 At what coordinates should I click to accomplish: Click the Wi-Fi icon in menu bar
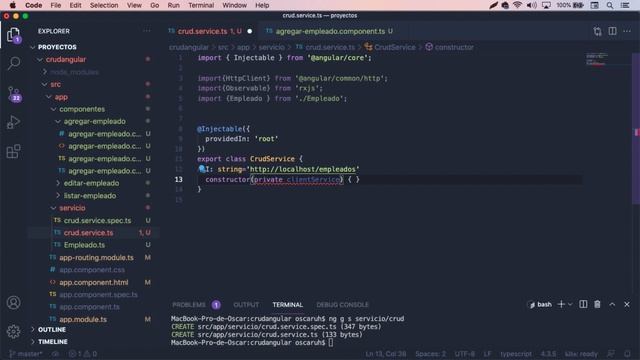(518, 5)
